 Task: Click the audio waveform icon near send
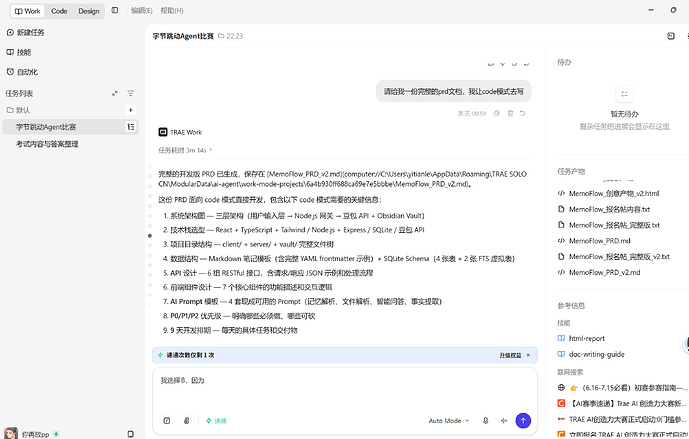point(504,421)
